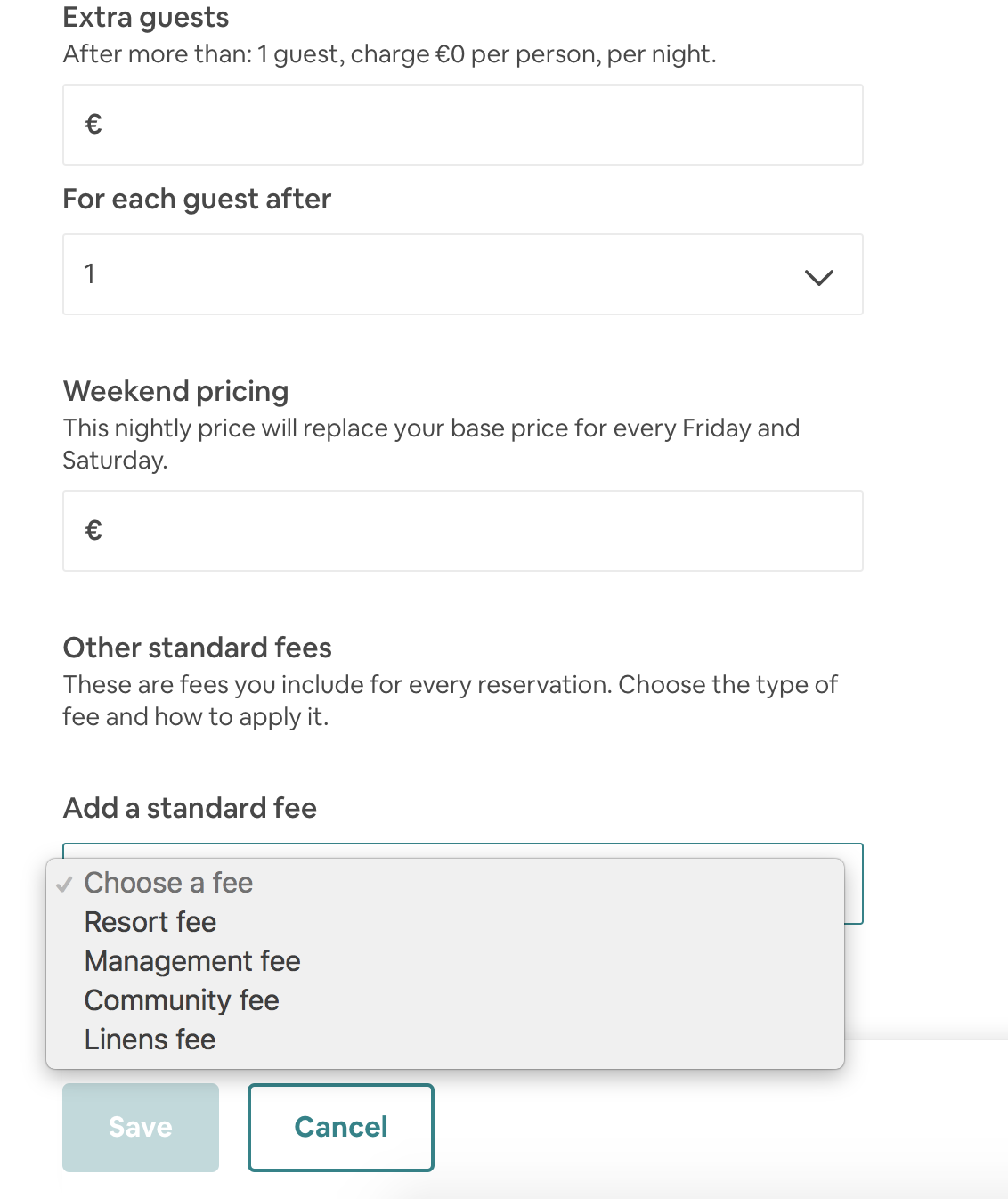Click the euro symbol in Weekend pricing field
This screenshot has width=1008, height=1199.
pos(93,530)
